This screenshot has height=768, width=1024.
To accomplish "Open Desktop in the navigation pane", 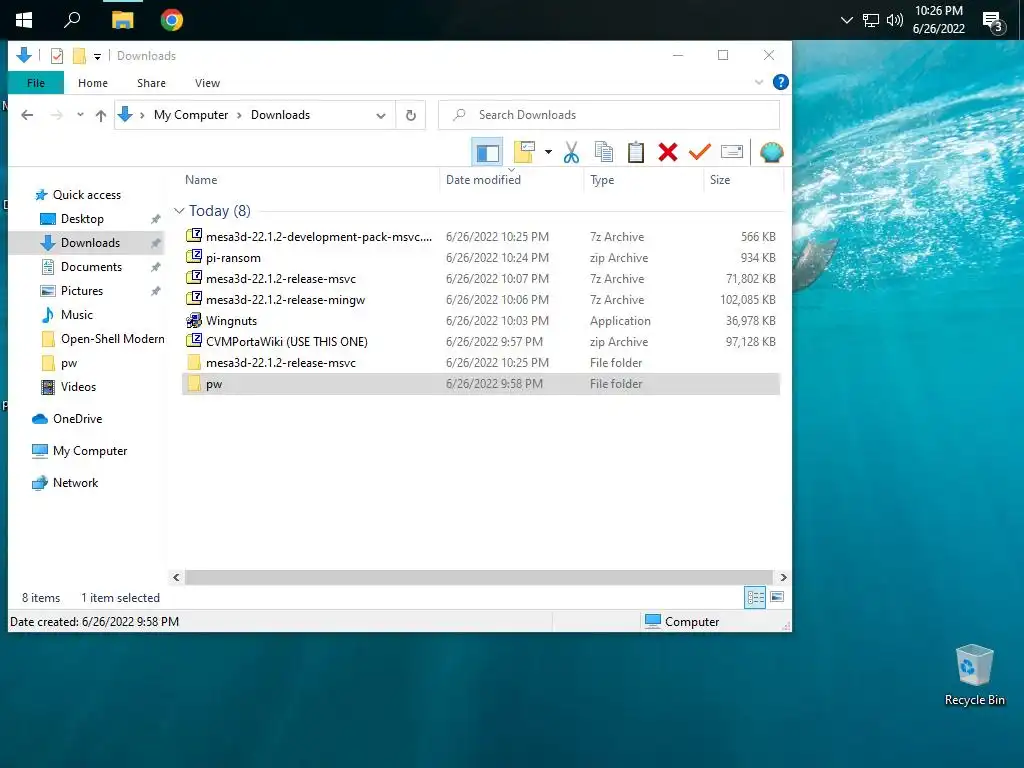I will click(x=82, y=219).
